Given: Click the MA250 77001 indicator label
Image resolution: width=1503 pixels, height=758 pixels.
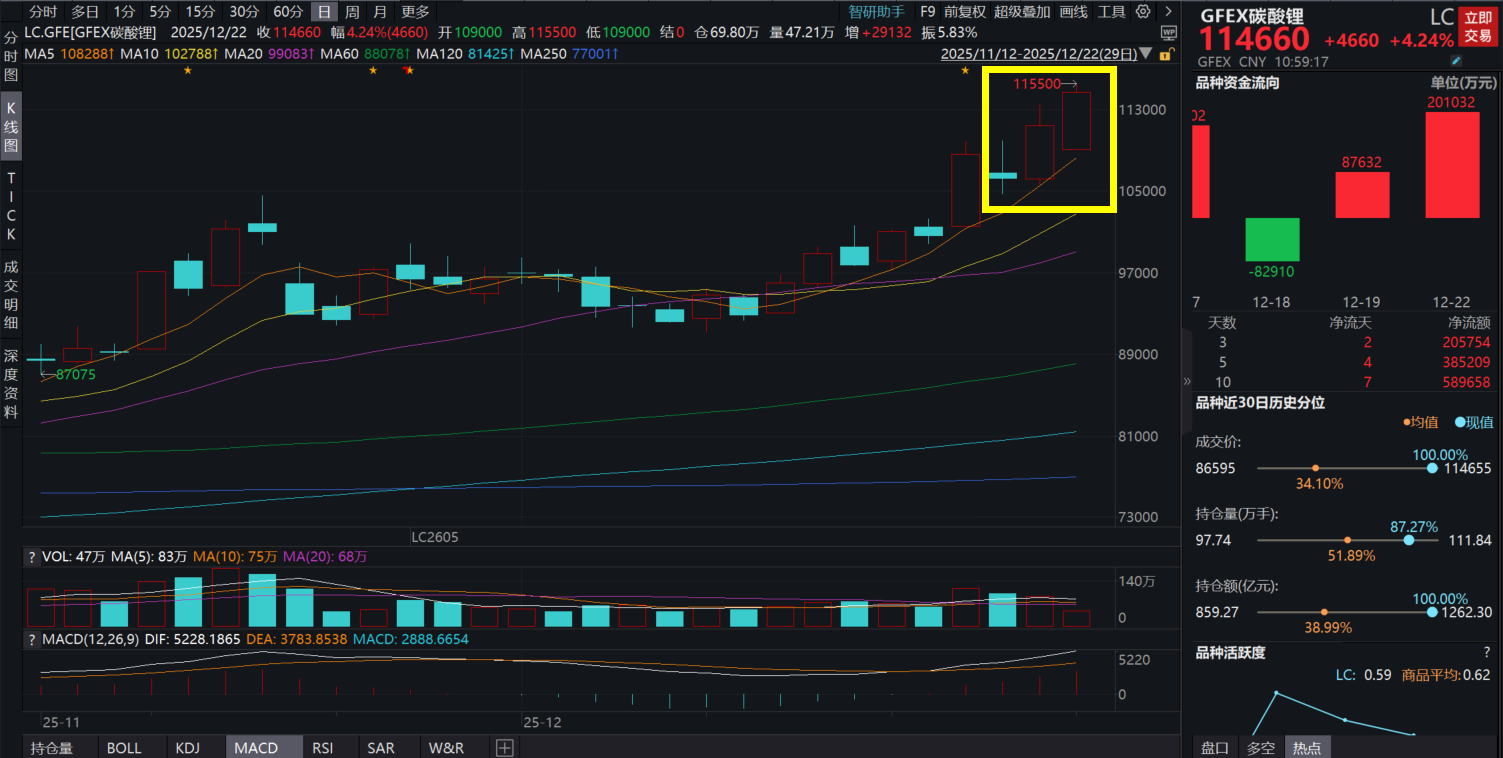Looking at the screenshot, I should point(570,53).
